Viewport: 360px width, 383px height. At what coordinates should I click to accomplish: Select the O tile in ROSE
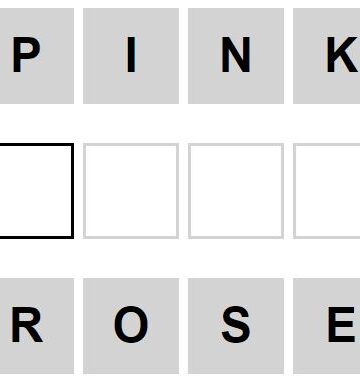point(131,326)
